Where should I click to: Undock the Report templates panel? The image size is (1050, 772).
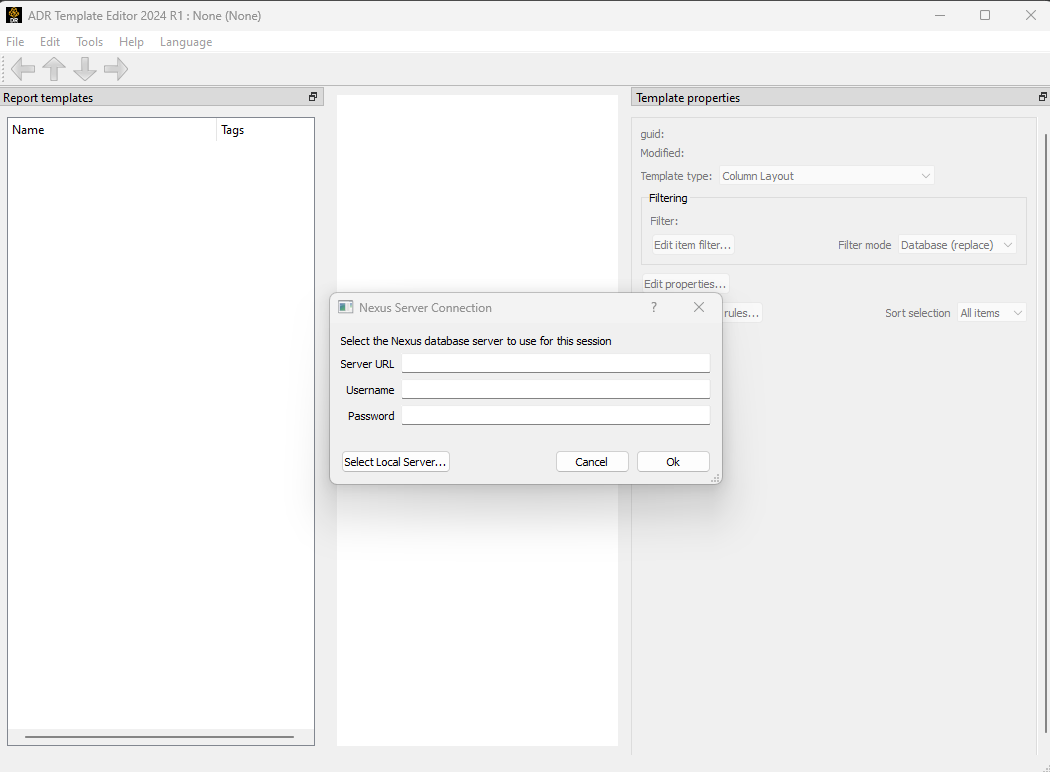(313, 97)
